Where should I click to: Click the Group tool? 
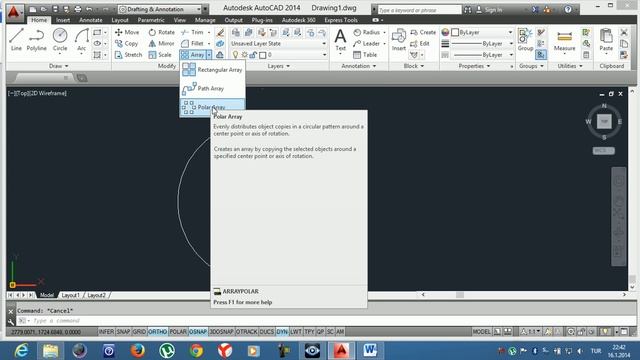(525, 40)
